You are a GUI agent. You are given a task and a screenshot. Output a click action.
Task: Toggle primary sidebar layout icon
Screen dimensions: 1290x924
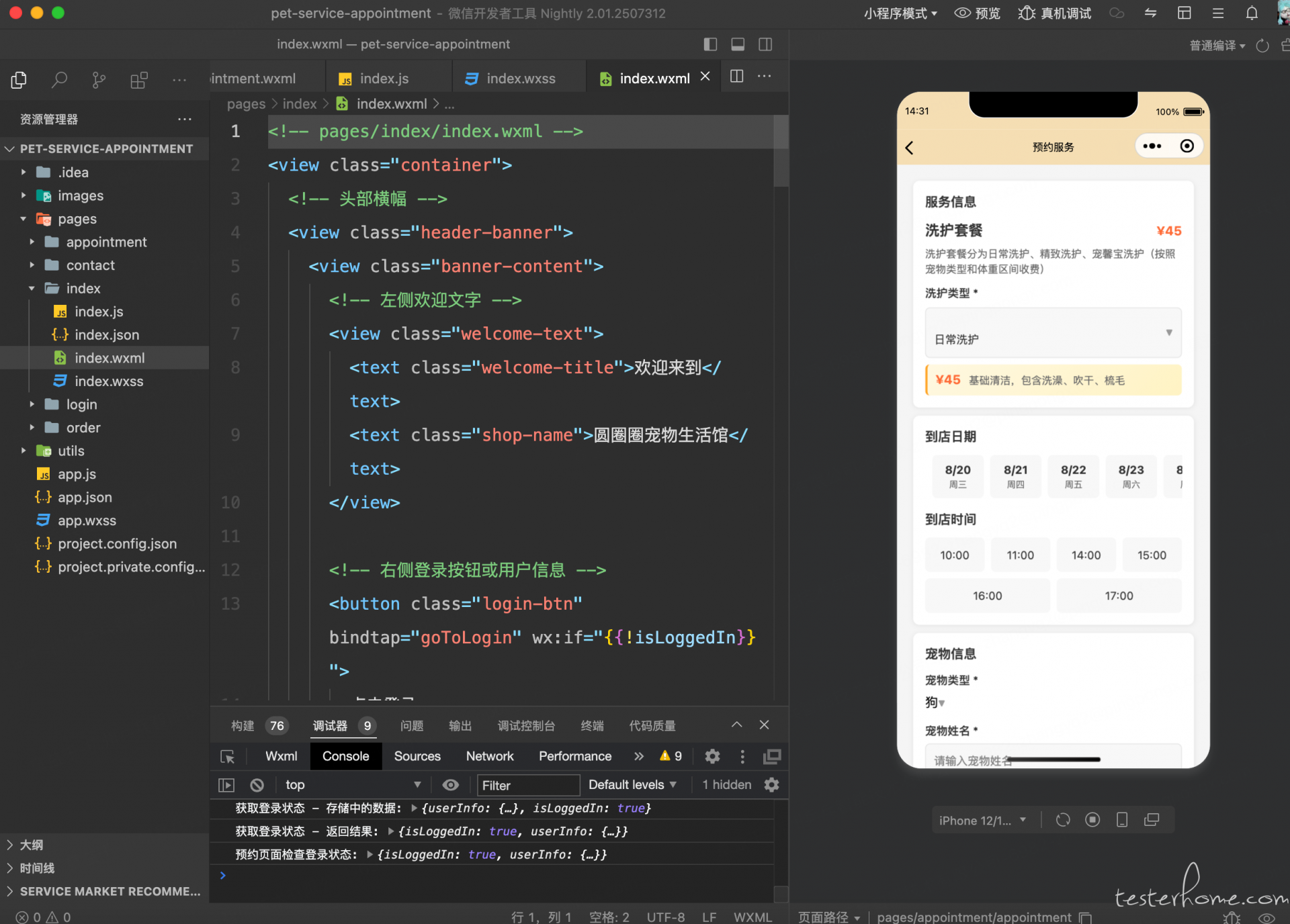point(710,44)
